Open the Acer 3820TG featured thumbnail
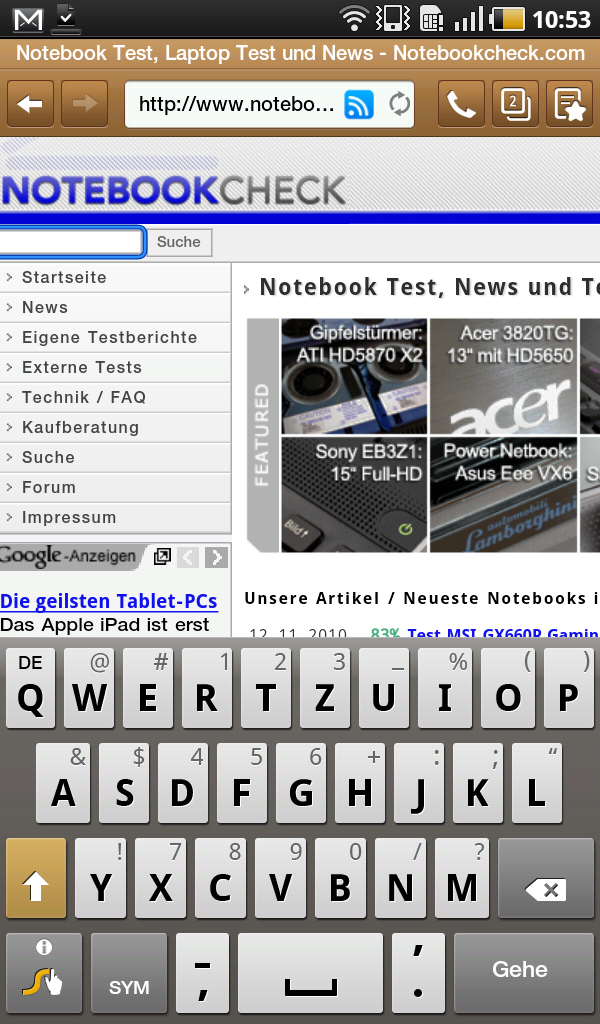This screenshot has width=600, height=1024. 503,376
